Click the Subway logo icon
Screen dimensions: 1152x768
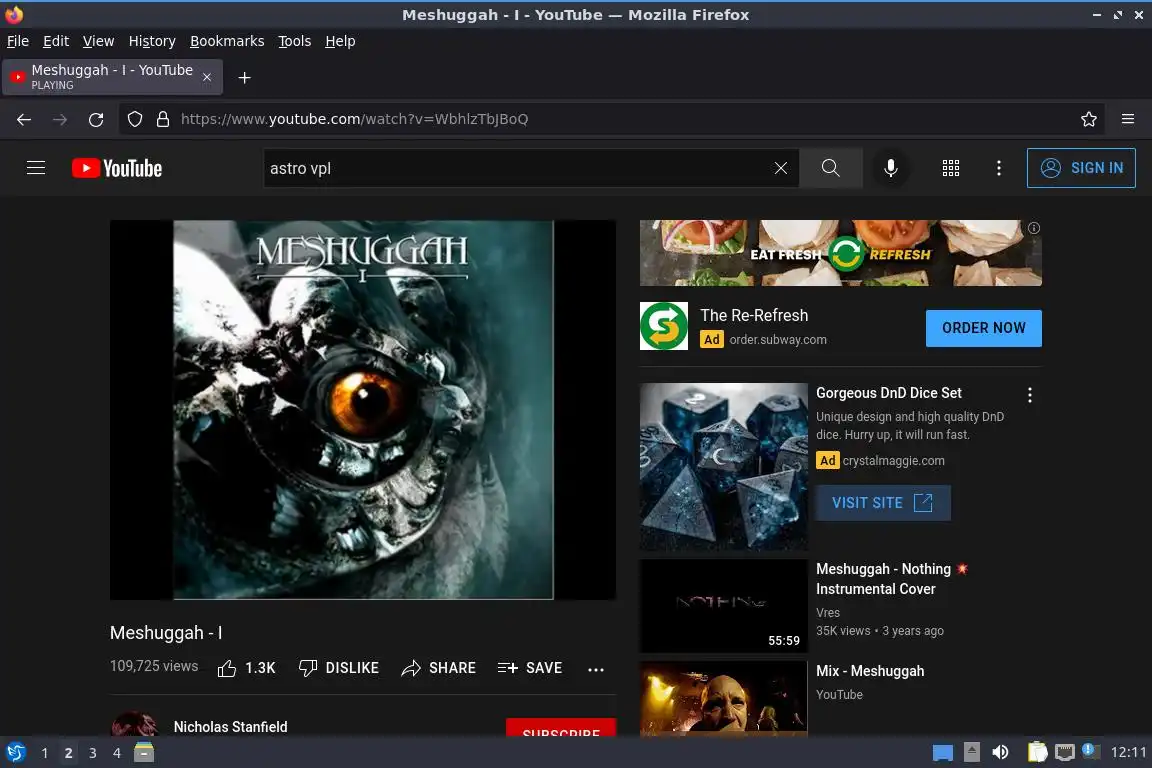point(663,326)
